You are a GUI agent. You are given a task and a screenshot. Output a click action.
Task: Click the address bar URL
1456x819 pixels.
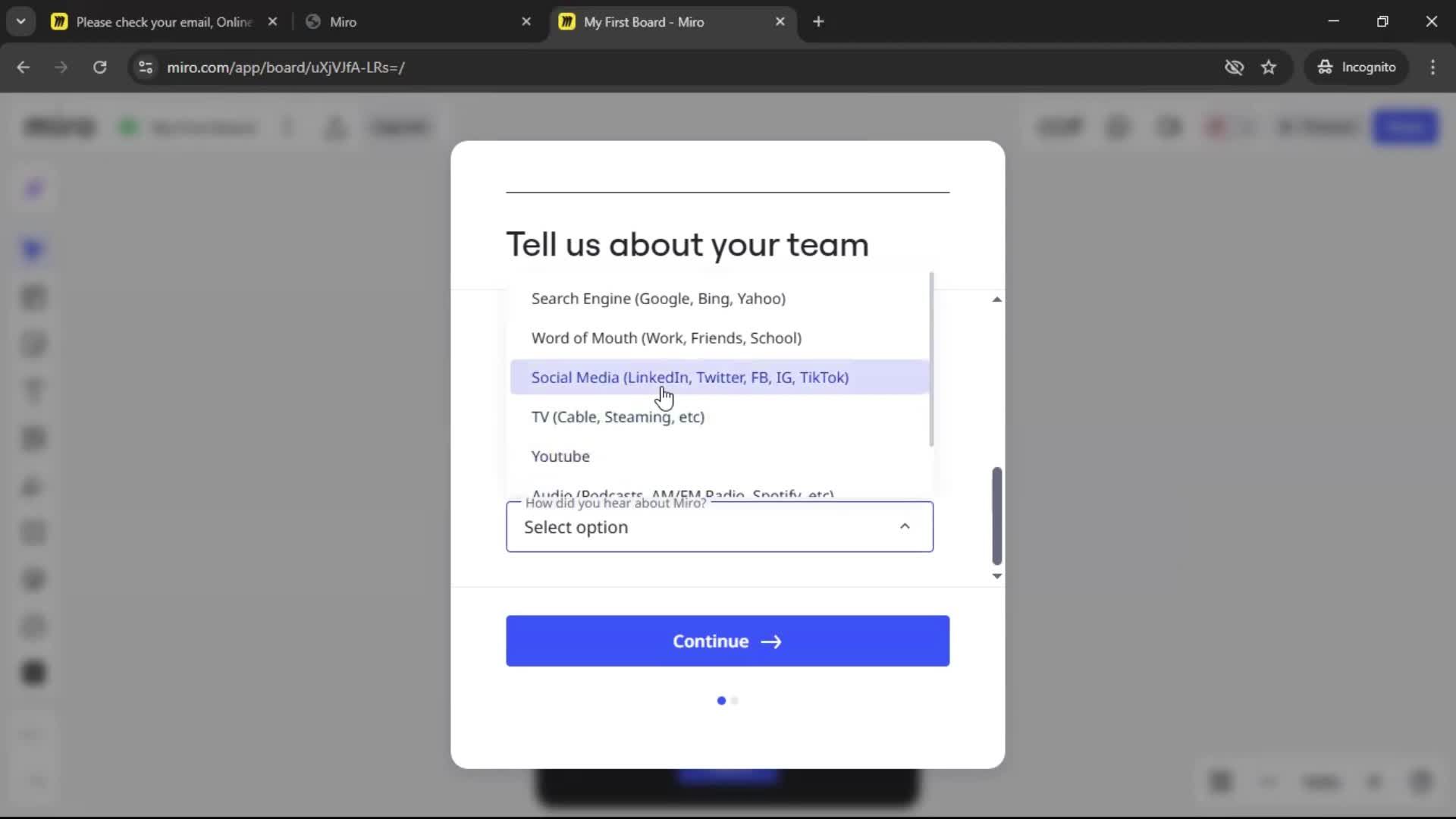286,67
